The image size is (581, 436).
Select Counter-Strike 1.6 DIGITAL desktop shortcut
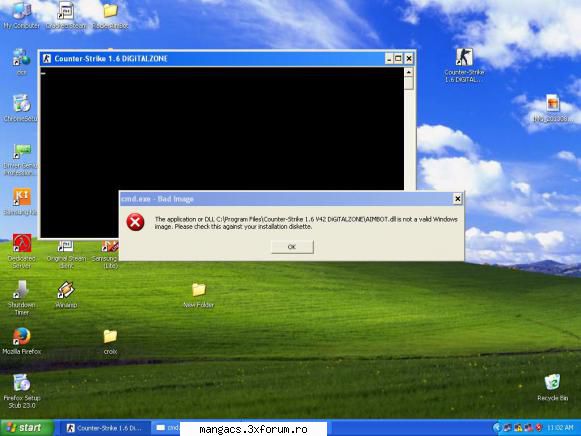(464, 66)
